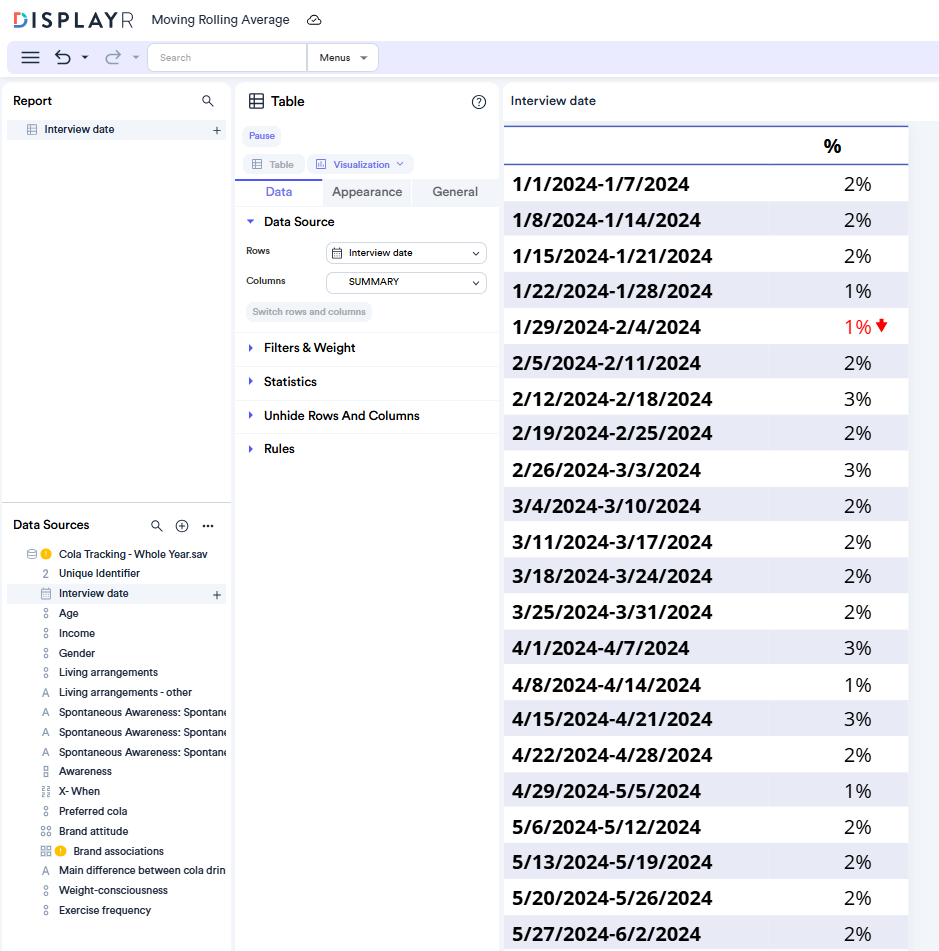939x951 pixels.
Task: Collapse the Data Source section
Action: 249,221
